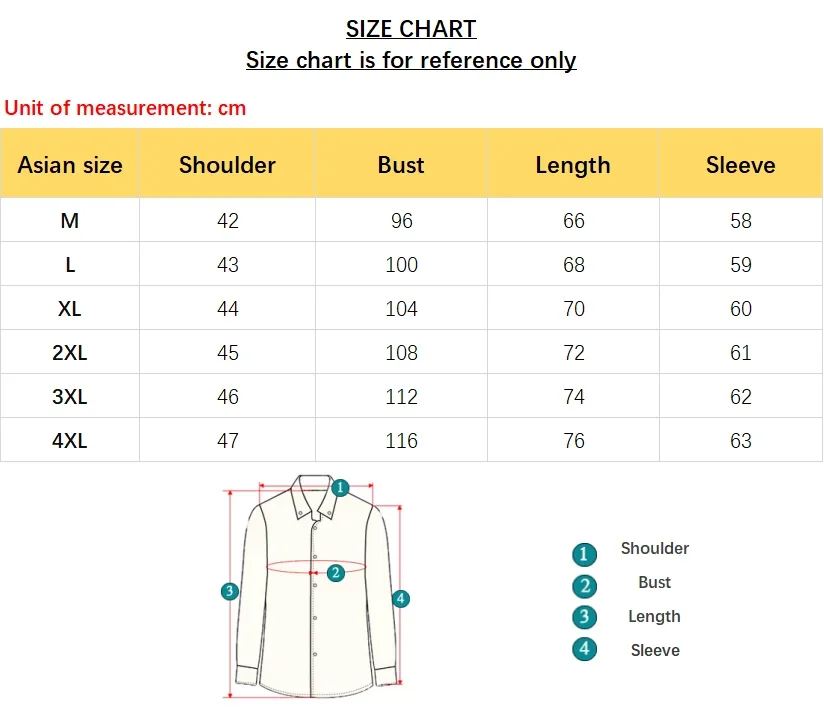Select the 2XL size row label
The image size is (824, 711).
[x=70, y=353]
